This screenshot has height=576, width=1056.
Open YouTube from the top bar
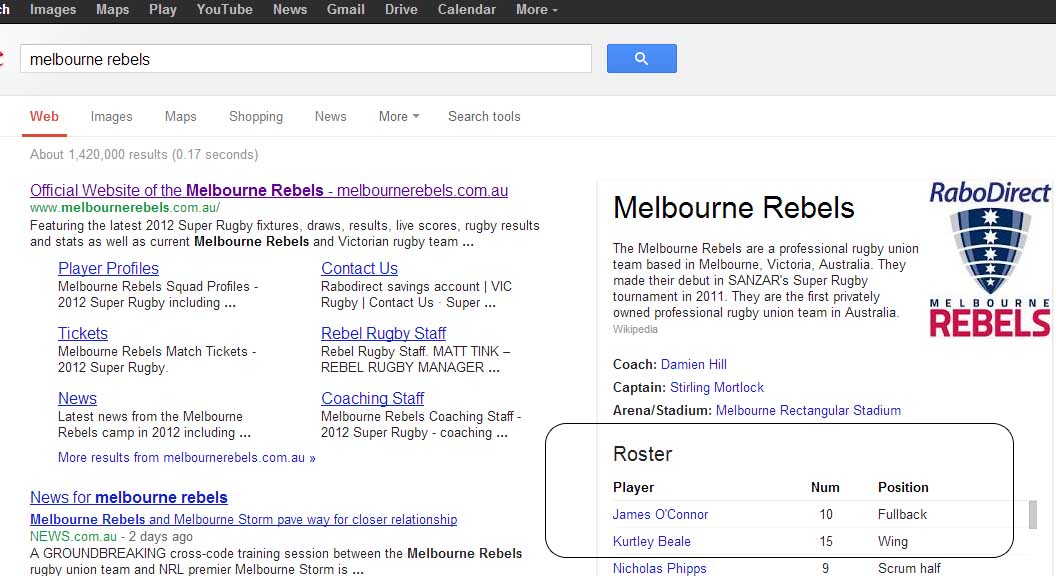click(224, 9)
